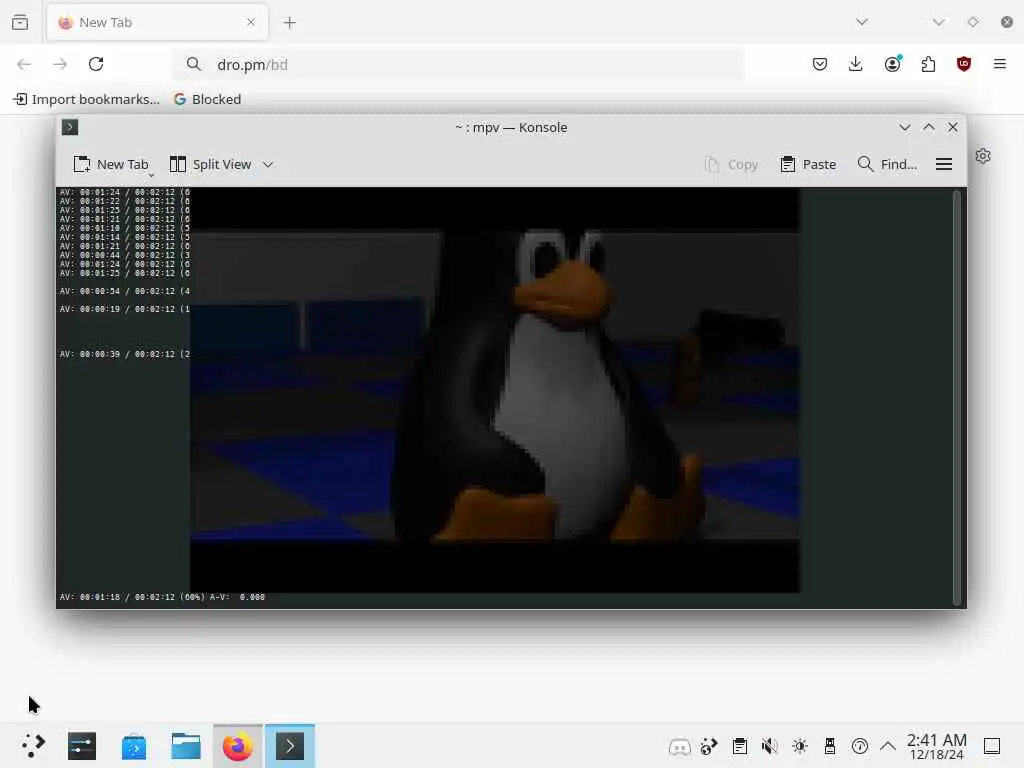Viewport: 1024px width, 768px height.
Task: Click the Konsole title text mpv — Konsole
Action: (511, 127)
